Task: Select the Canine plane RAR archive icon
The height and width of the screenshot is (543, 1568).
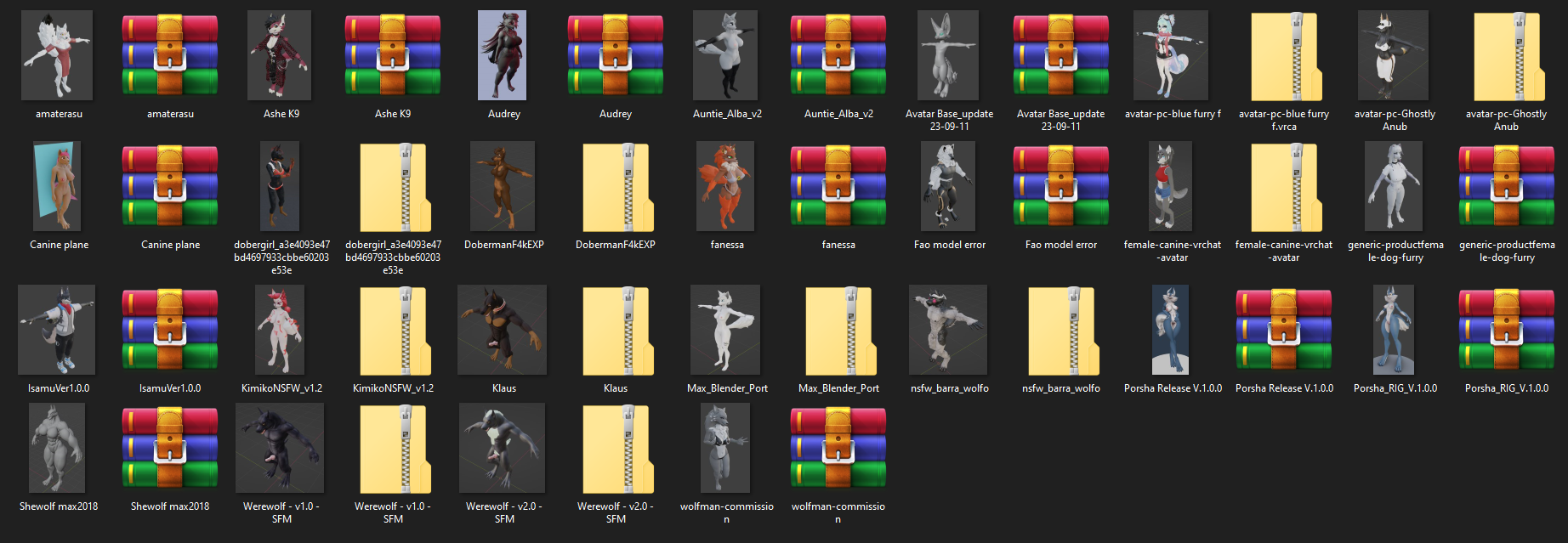Action: pyautogui.click(x=170, y=186)
